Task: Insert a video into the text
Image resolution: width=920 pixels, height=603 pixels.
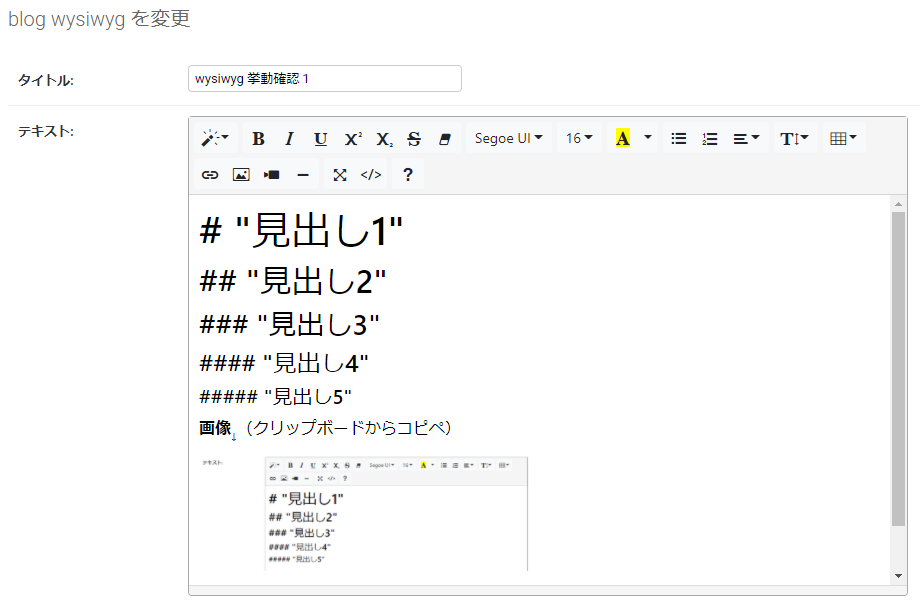Action: click(x=272, y=174)
